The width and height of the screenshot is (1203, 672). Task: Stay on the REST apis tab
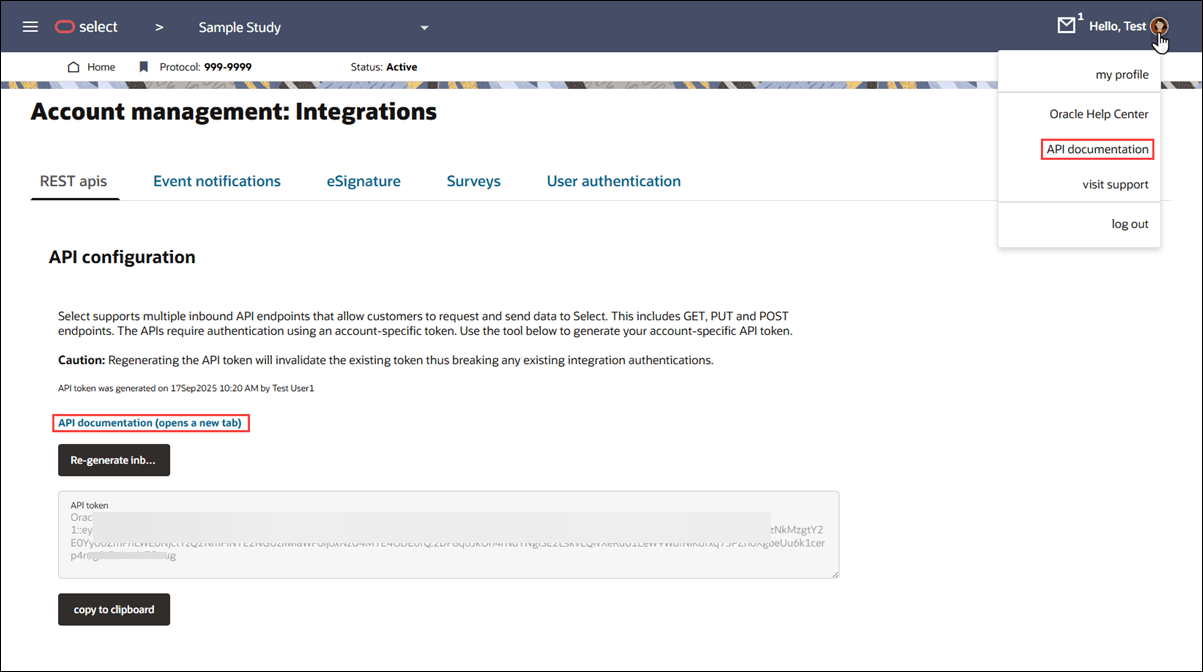(x=74, y=181)
